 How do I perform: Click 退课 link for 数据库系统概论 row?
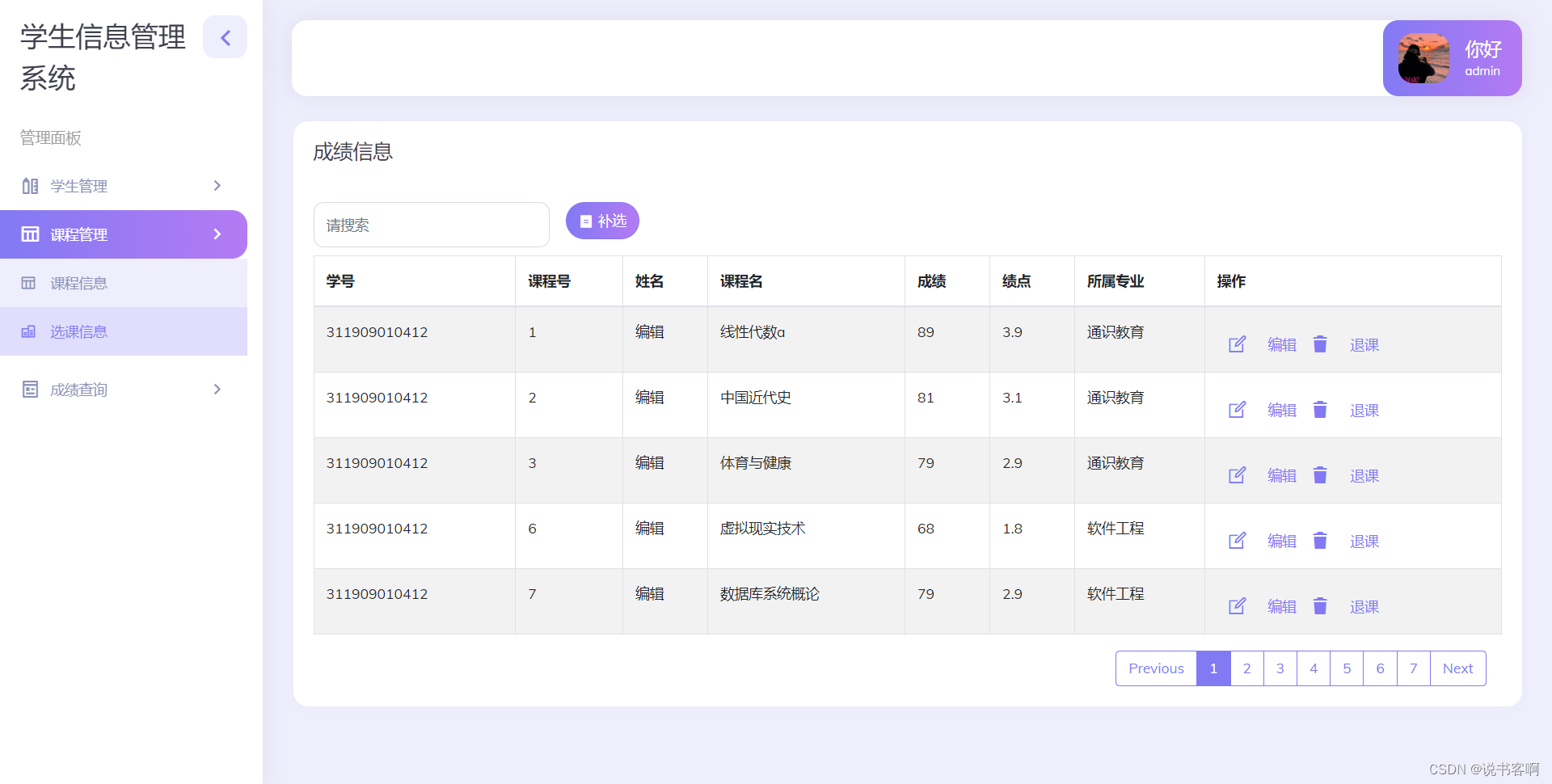point(1364,607)
